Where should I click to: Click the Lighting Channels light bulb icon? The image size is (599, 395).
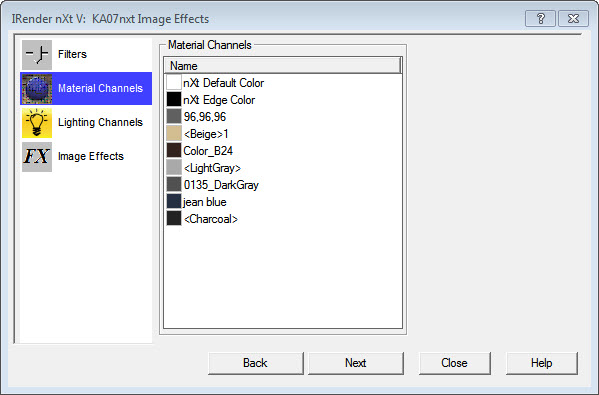click(x=37, y=123)
